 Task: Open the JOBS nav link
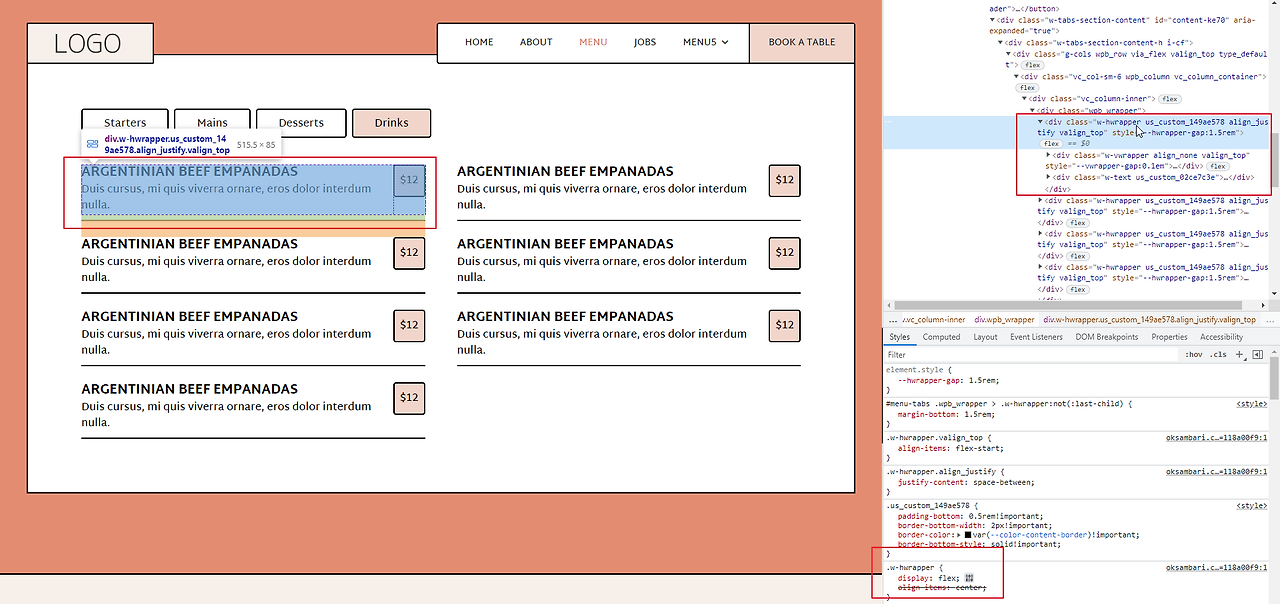tap(645, 42)
